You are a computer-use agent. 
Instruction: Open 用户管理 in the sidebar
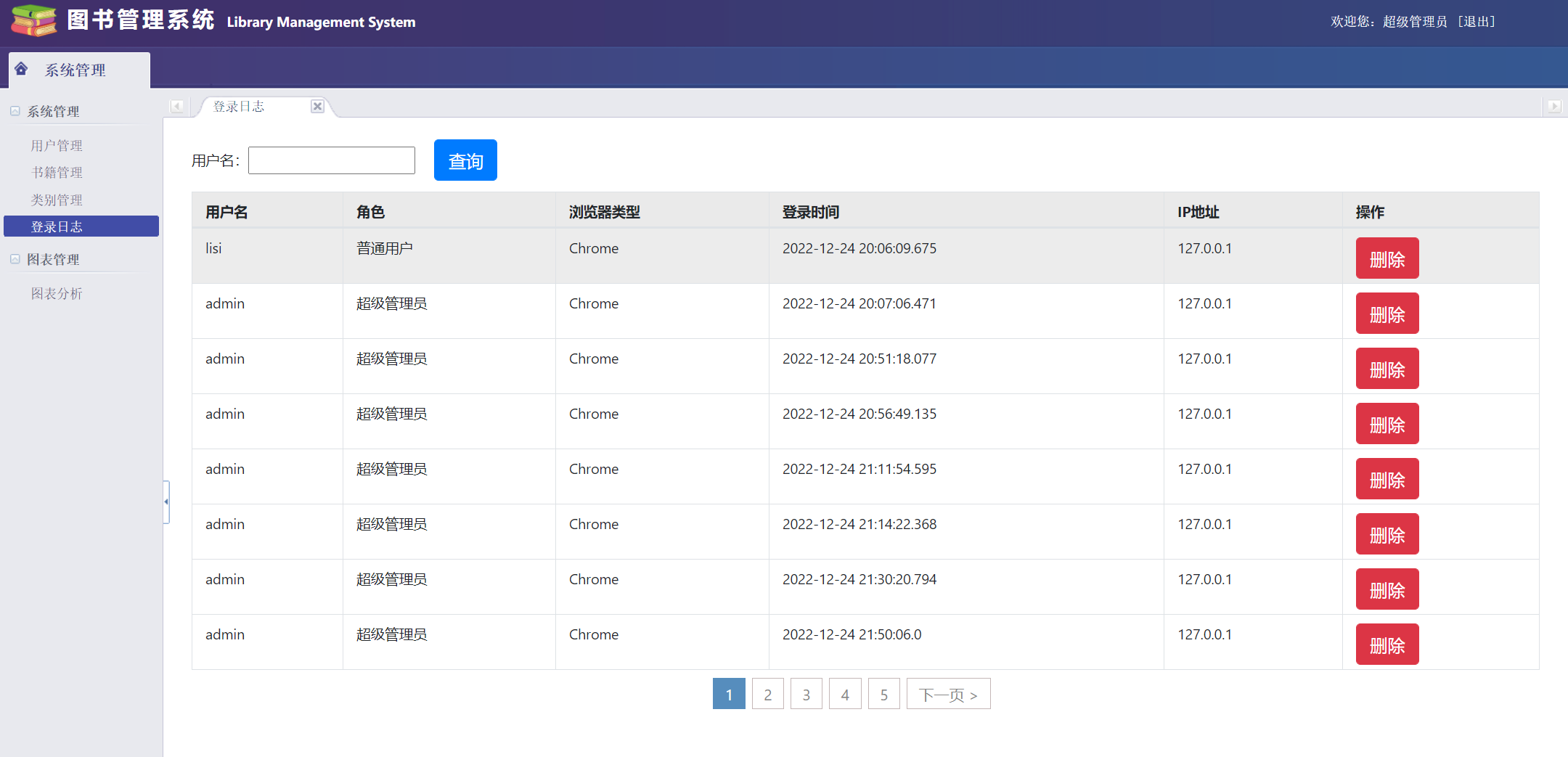(57, 145)
